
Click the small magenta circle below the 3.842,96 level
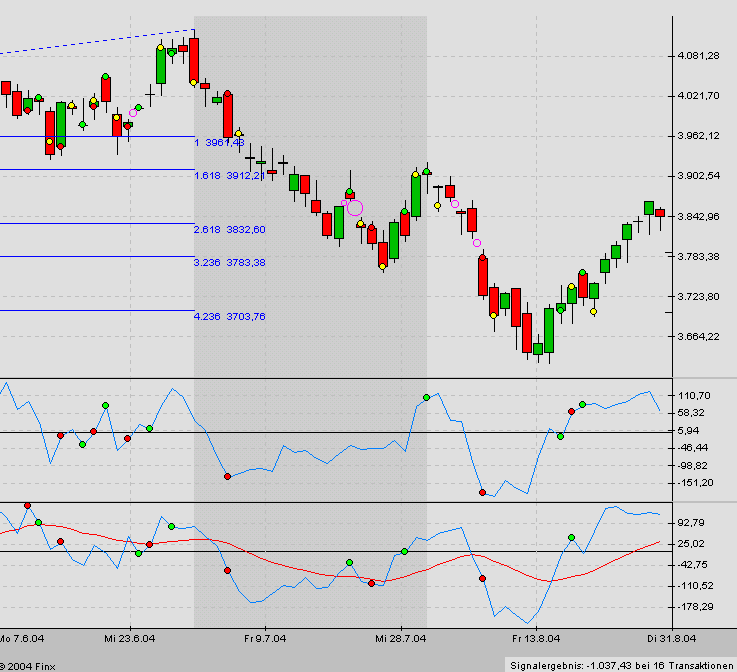click(x=477, y=243)
